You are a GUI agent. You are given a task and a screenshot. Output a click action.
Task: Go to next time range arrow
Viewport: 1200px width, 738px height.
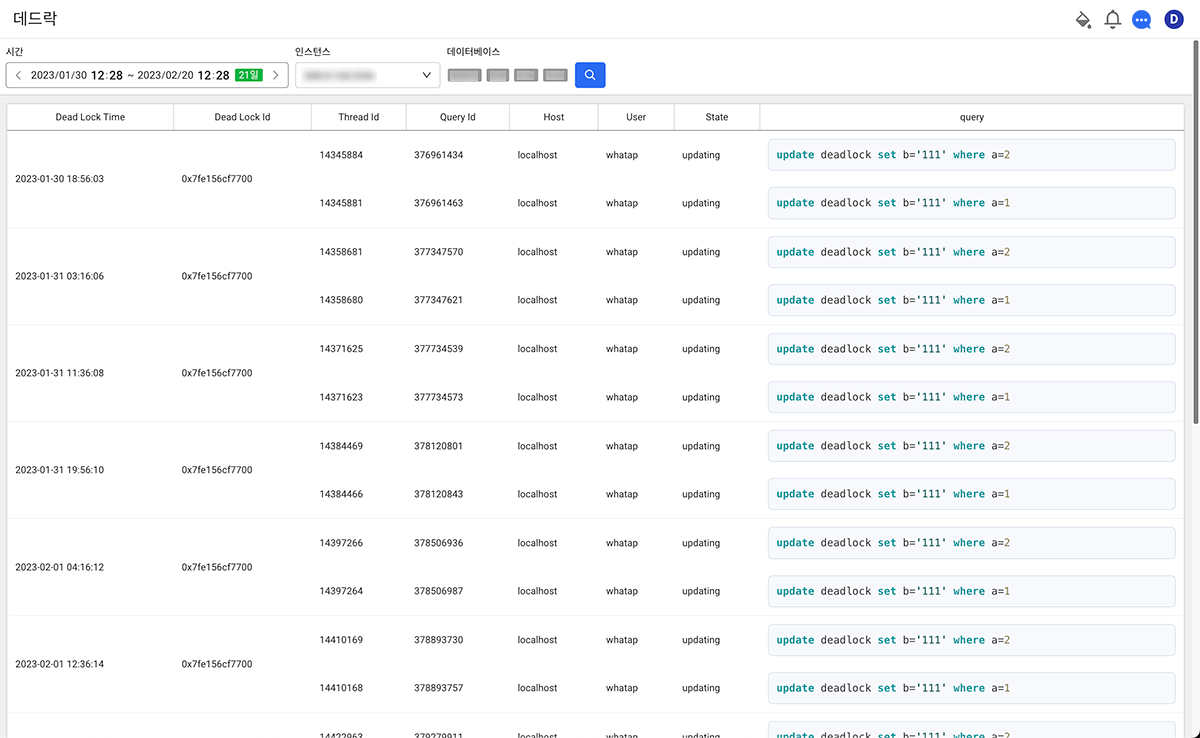(276, 75)
